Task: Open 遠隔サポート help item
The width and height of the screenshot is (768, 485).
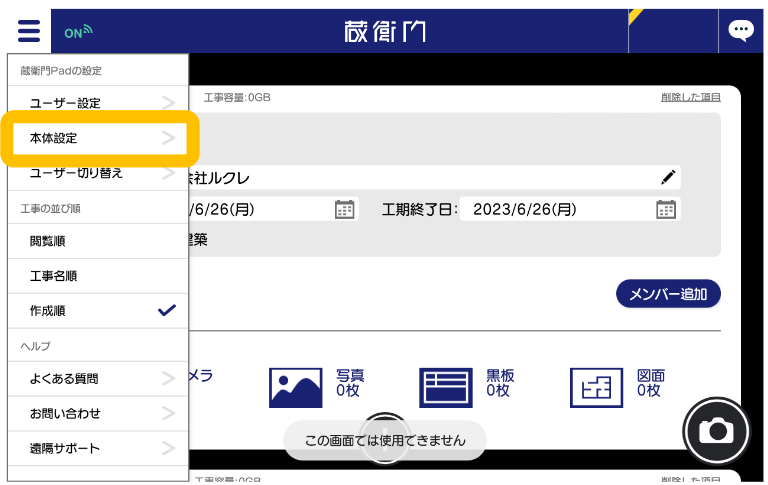Action: point(98,448)
